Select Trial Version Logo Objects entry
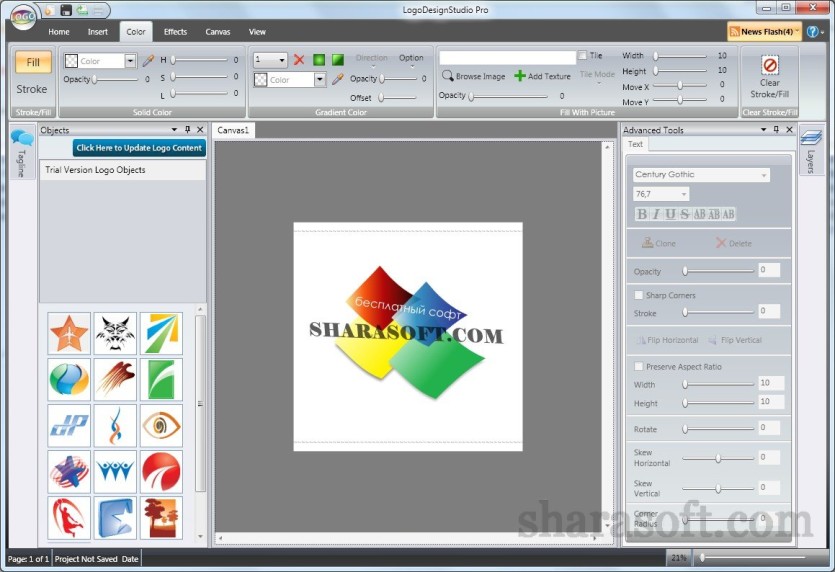 [x=122, y=170]
